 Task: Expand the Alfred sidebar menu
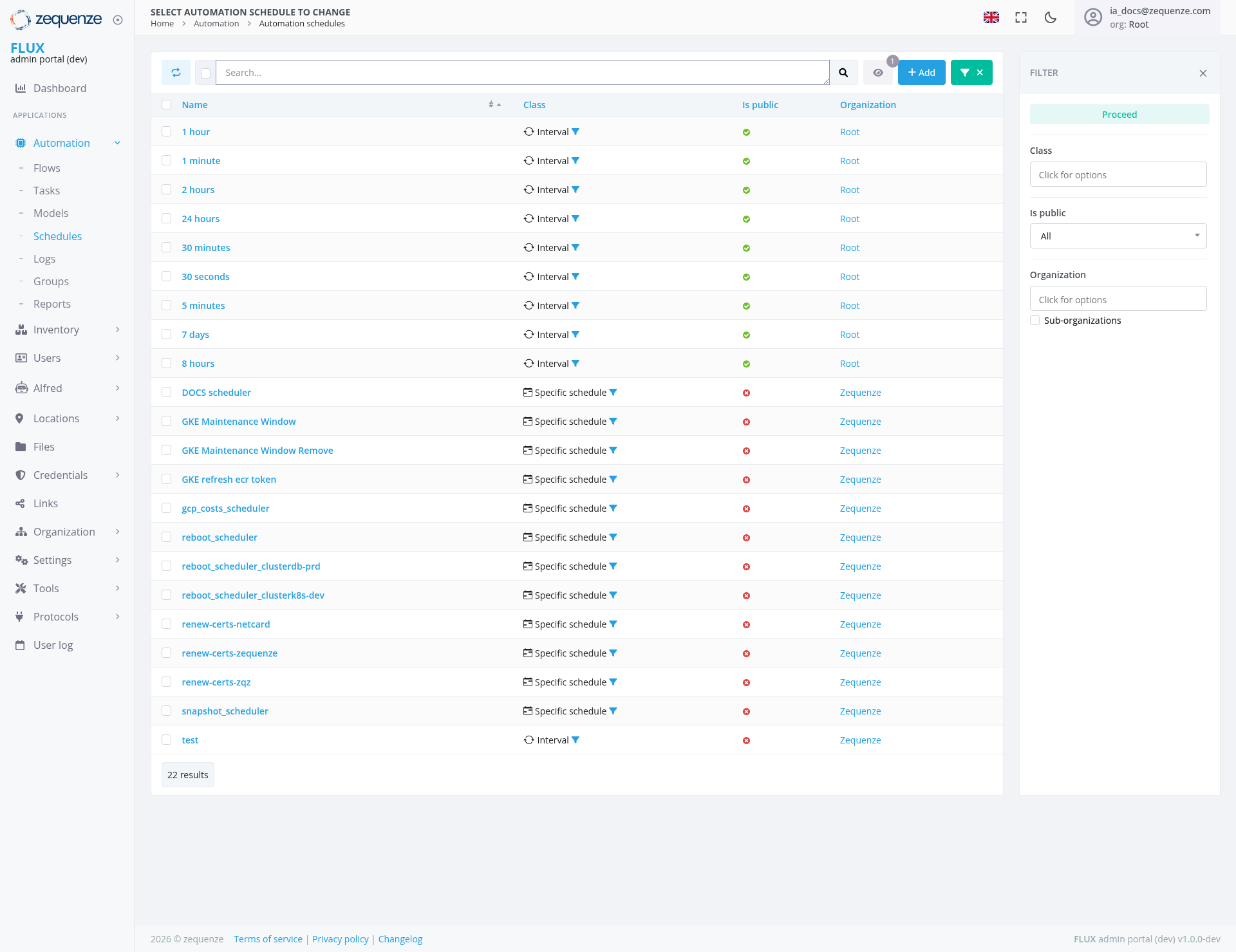click(x=68, y=388)
